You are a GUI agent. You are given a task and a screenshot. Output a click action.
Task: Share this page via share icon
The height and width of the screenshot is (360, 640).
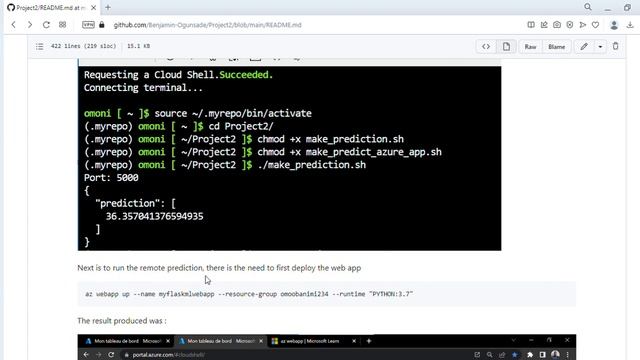pos(544,25)
